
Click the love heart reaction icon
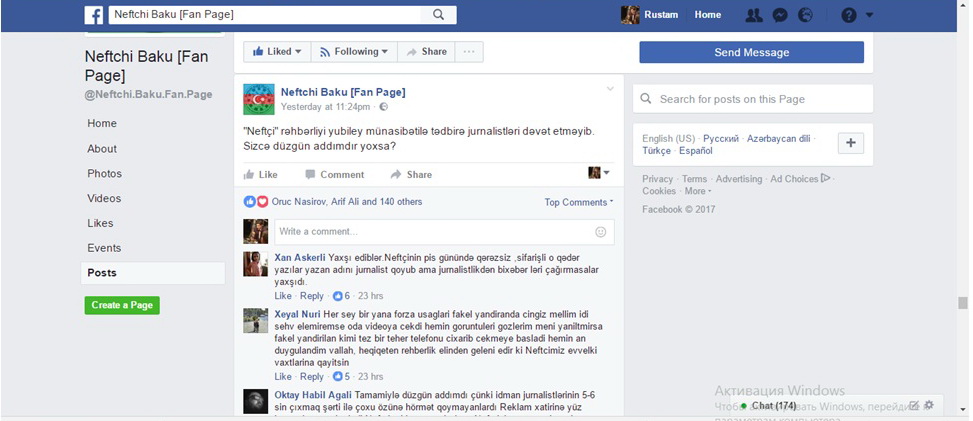pyautogui.click(x=262, y=202)
